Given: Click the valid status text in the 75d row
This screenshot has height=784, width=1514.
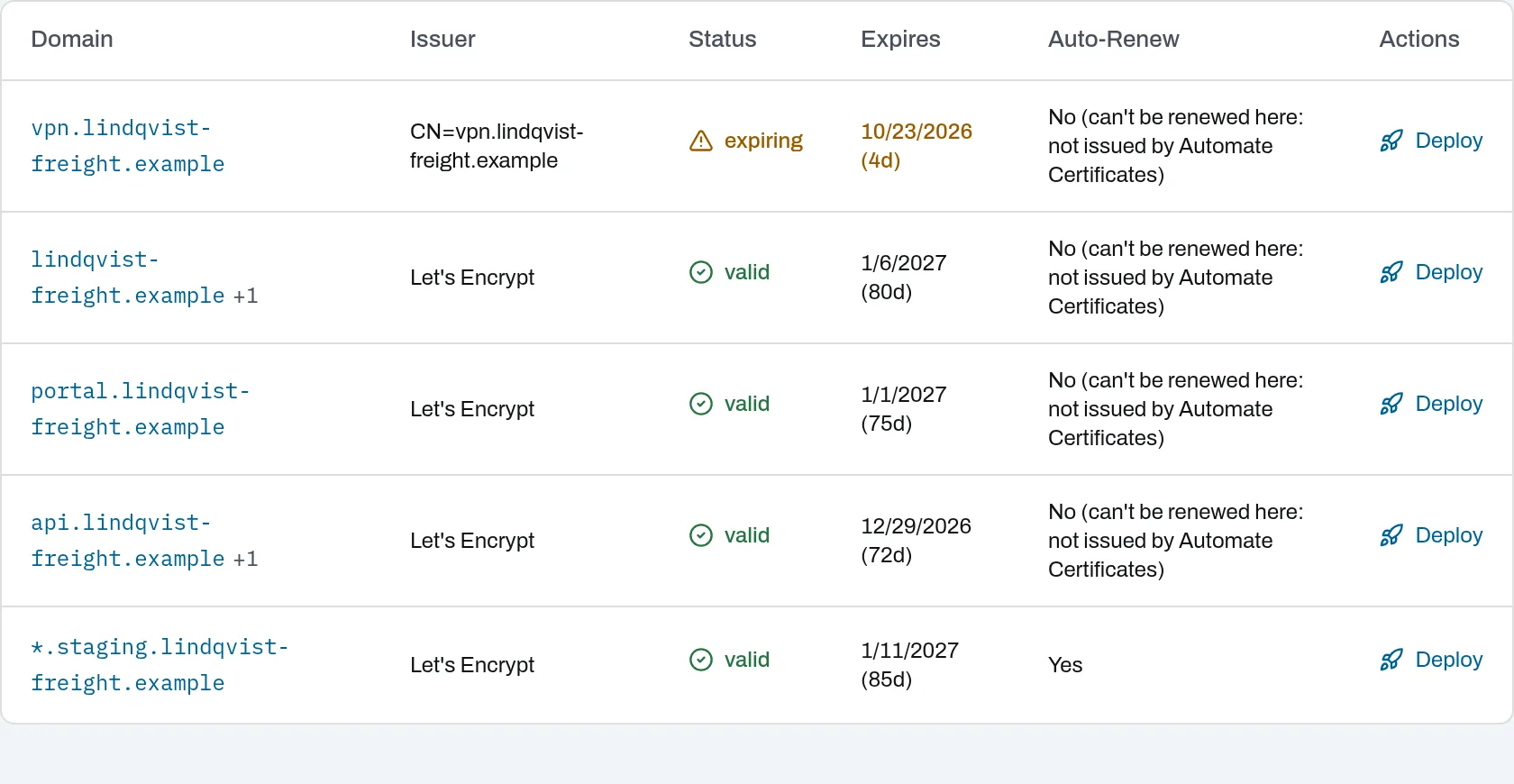Looking at the screenshot, I should coord(747,404).
